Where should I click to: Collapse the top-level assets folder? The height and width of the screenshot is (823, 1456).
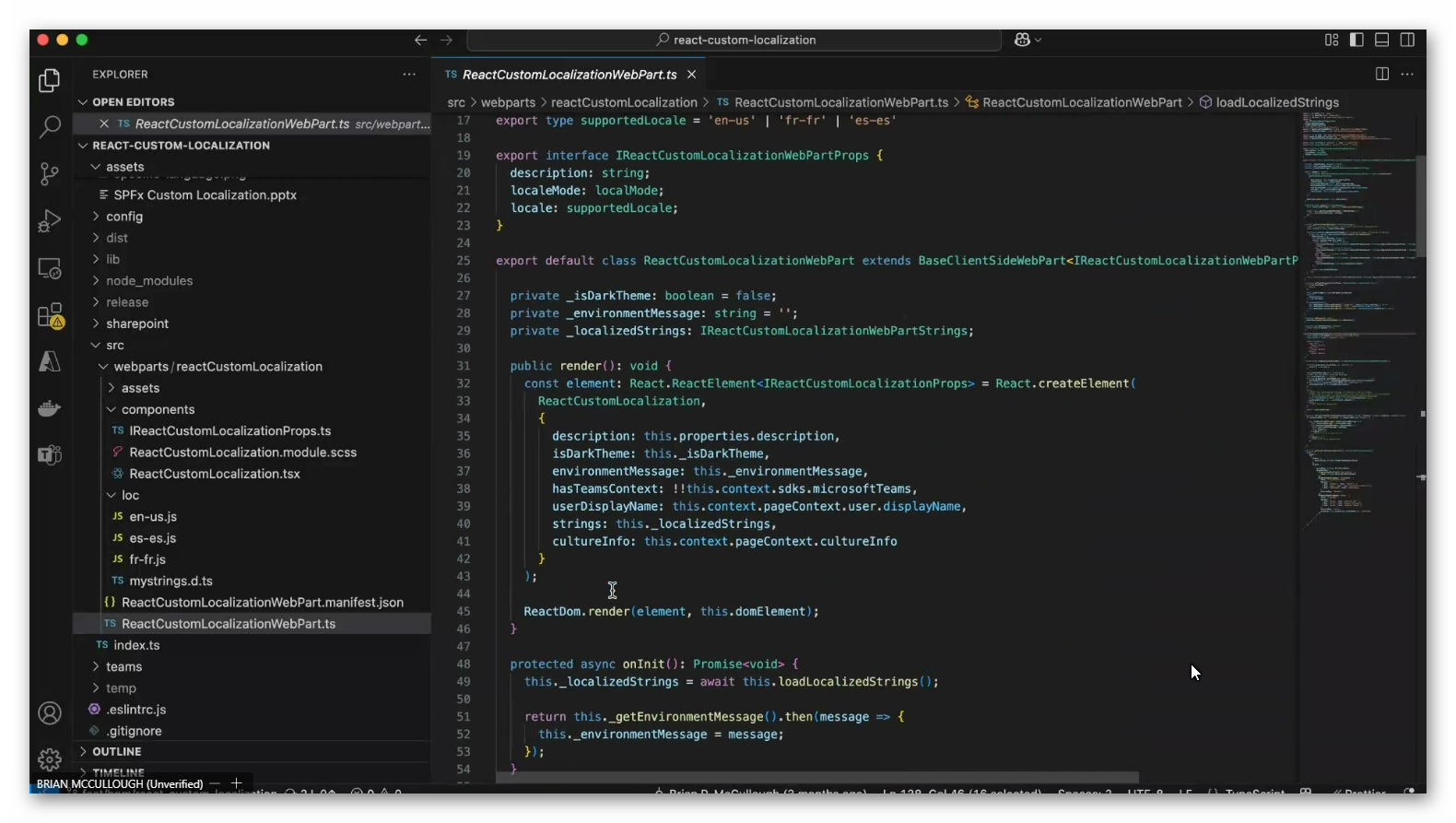tap(252, 167)
